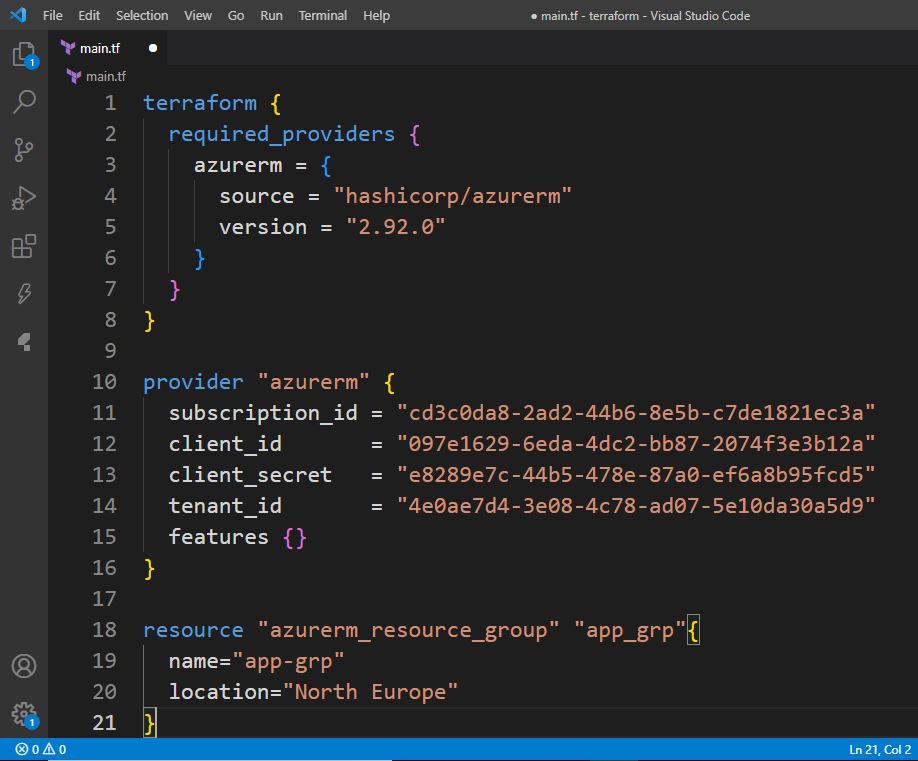Open the Accounts icon in activity bar
918x761 pixels.
click(23, 666)
